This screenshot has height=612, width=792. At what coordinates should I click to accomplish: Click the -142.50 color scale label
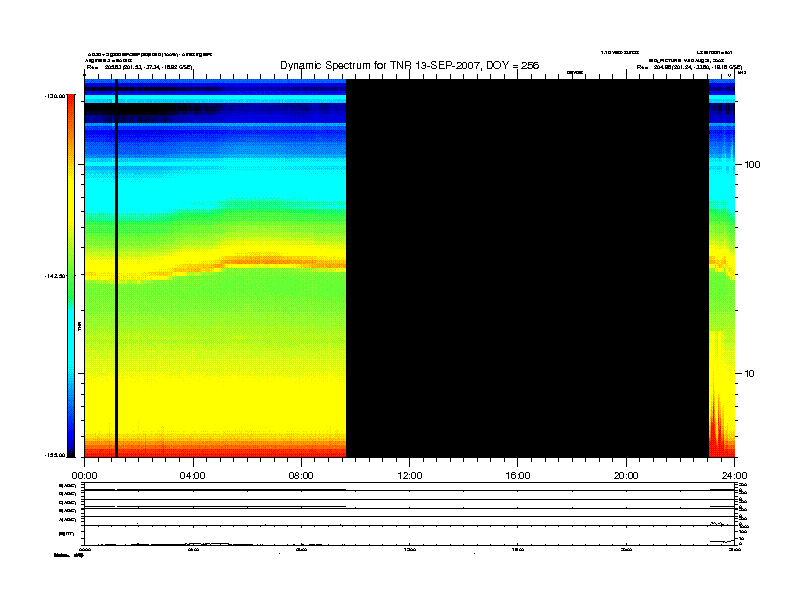(55, 276)
